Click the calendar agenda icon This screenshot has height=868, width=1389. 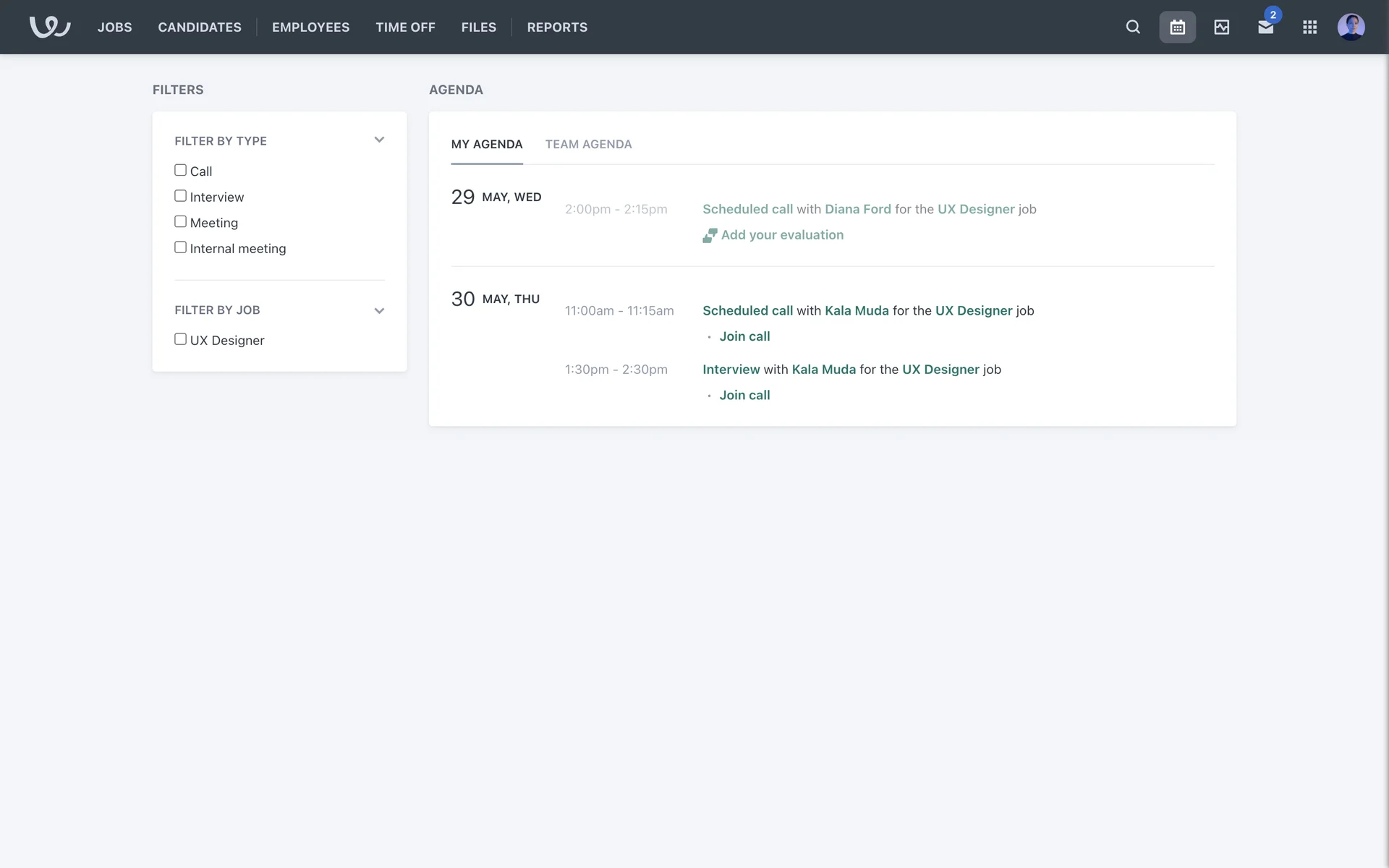pyautogui.click(x=1177, y=27)
